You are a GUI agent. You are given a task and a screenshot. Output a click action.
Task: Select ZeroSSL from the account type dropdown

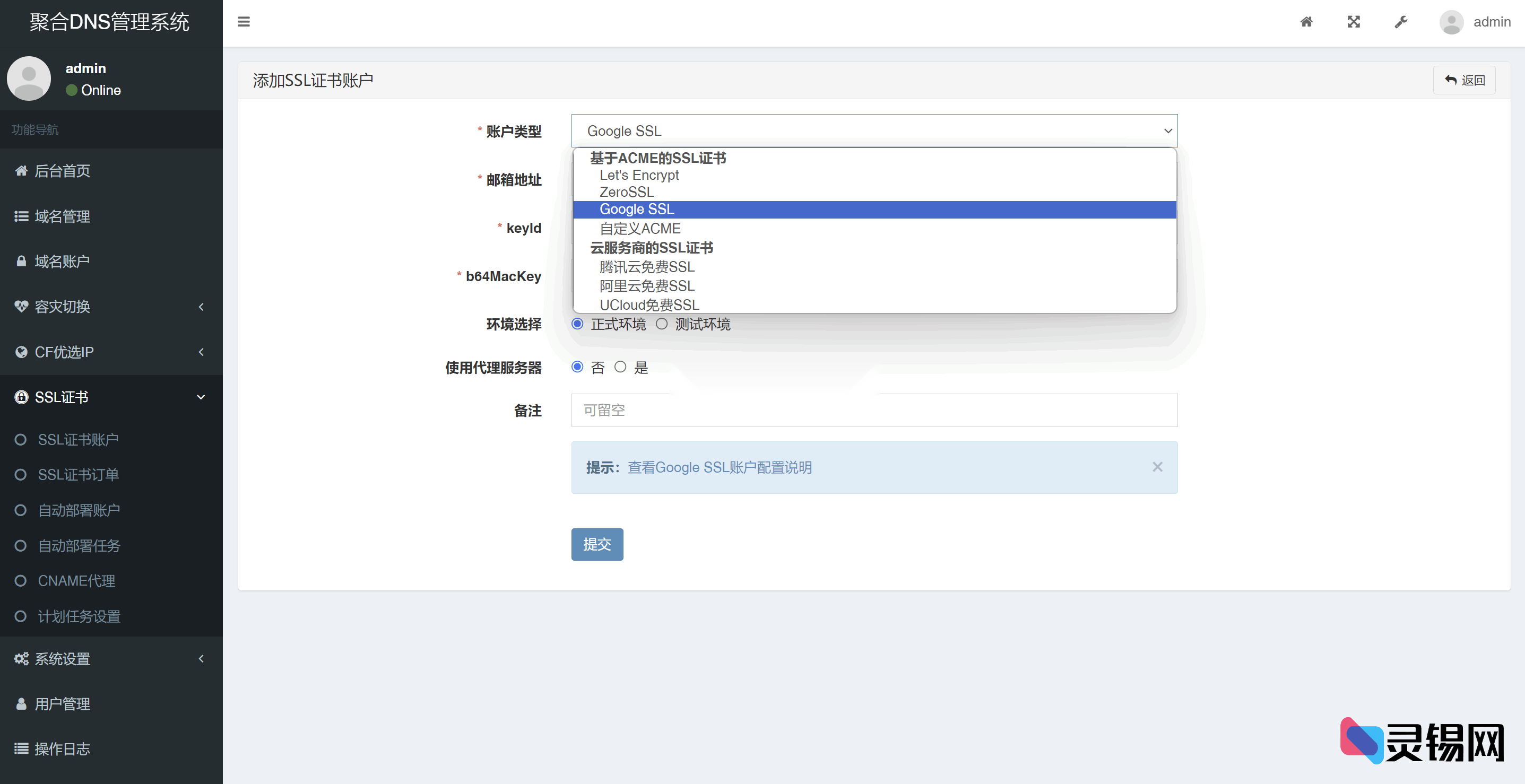pos(626,191)
